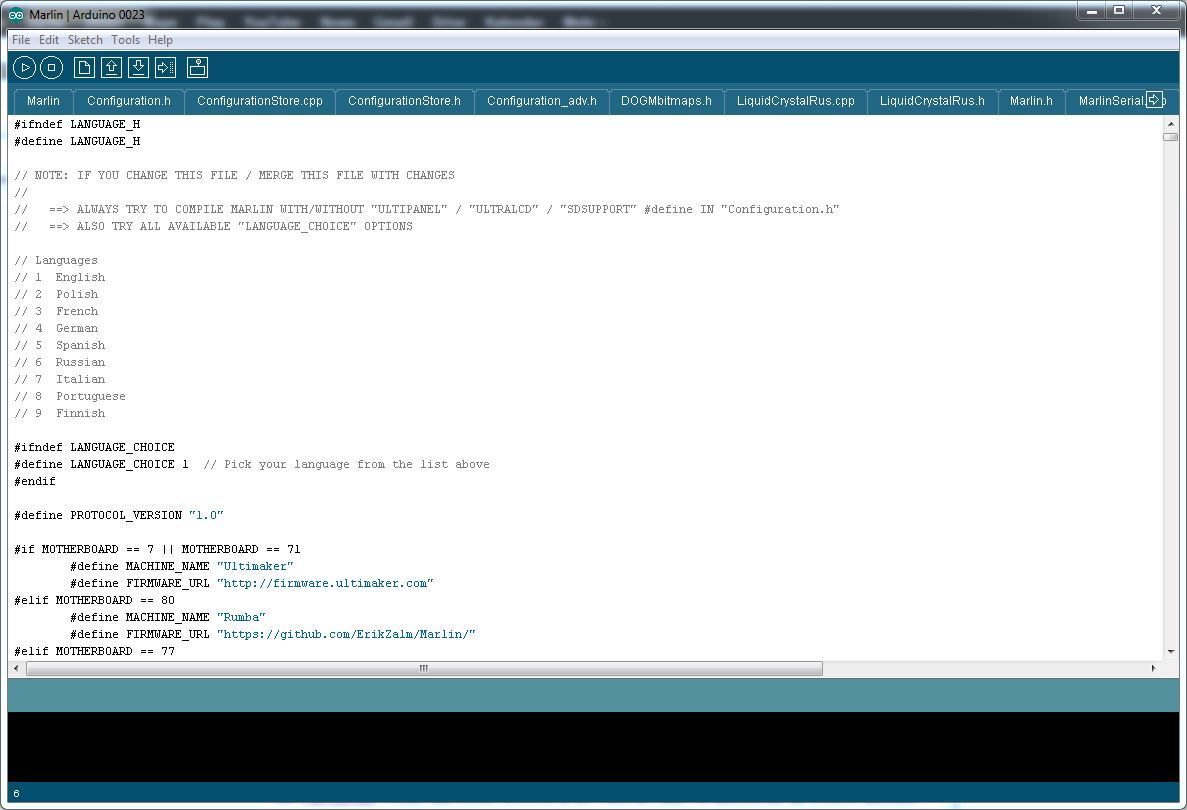Create a new sketch with the New icon
Viewport: 1187px width, 810px height.
(x=84, y=67)
